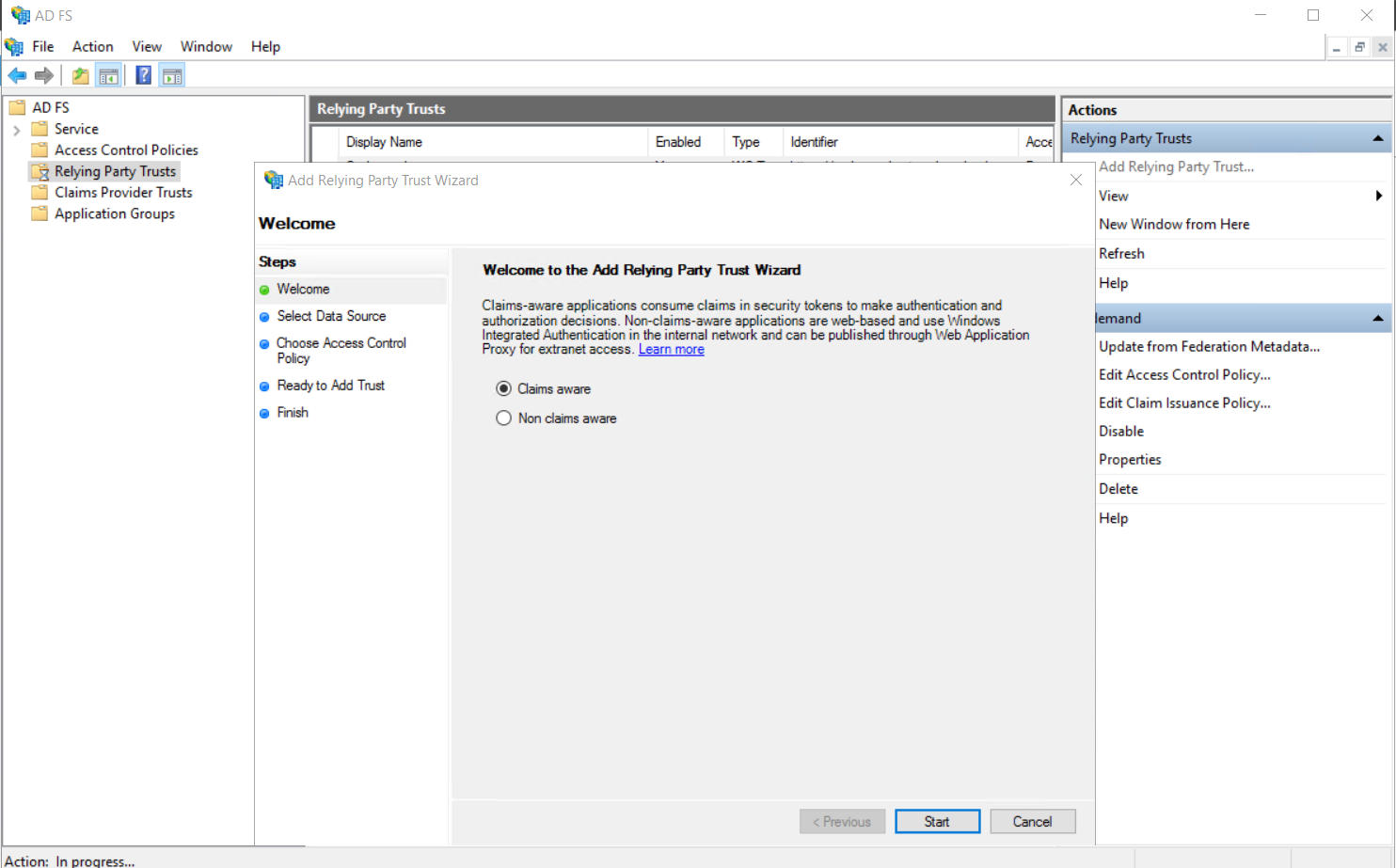Click Add Relying Party Trust action
Screen dimensions: 1396x868
pos(1176,166)
